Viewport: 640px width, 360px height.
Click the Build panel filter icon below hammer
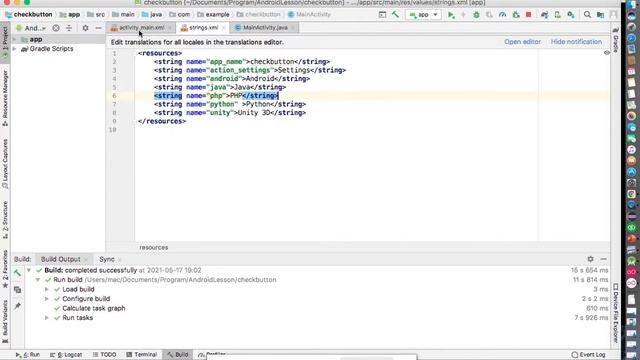17,290
